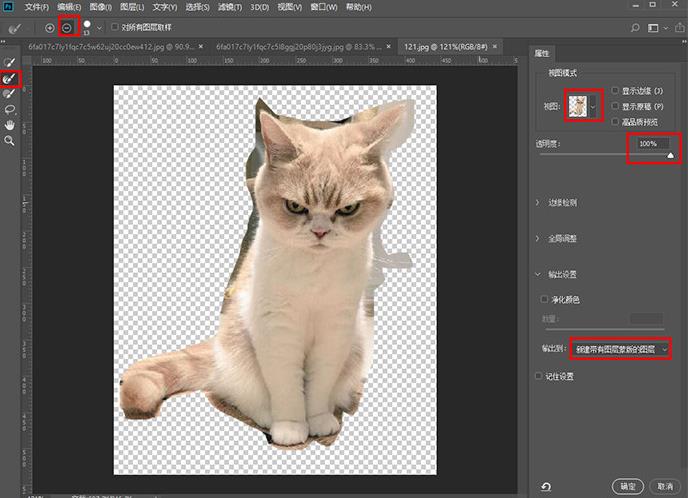Open the 编辑(E) menu

coord(69,7)
